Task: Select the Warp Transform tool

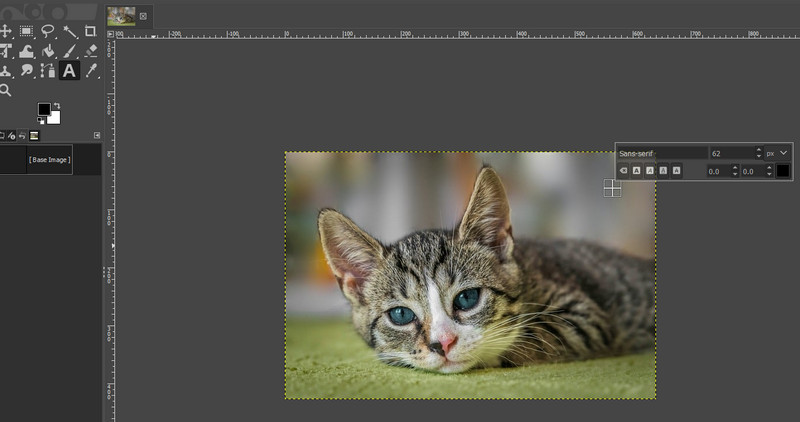Action: (x=27, y=51)
